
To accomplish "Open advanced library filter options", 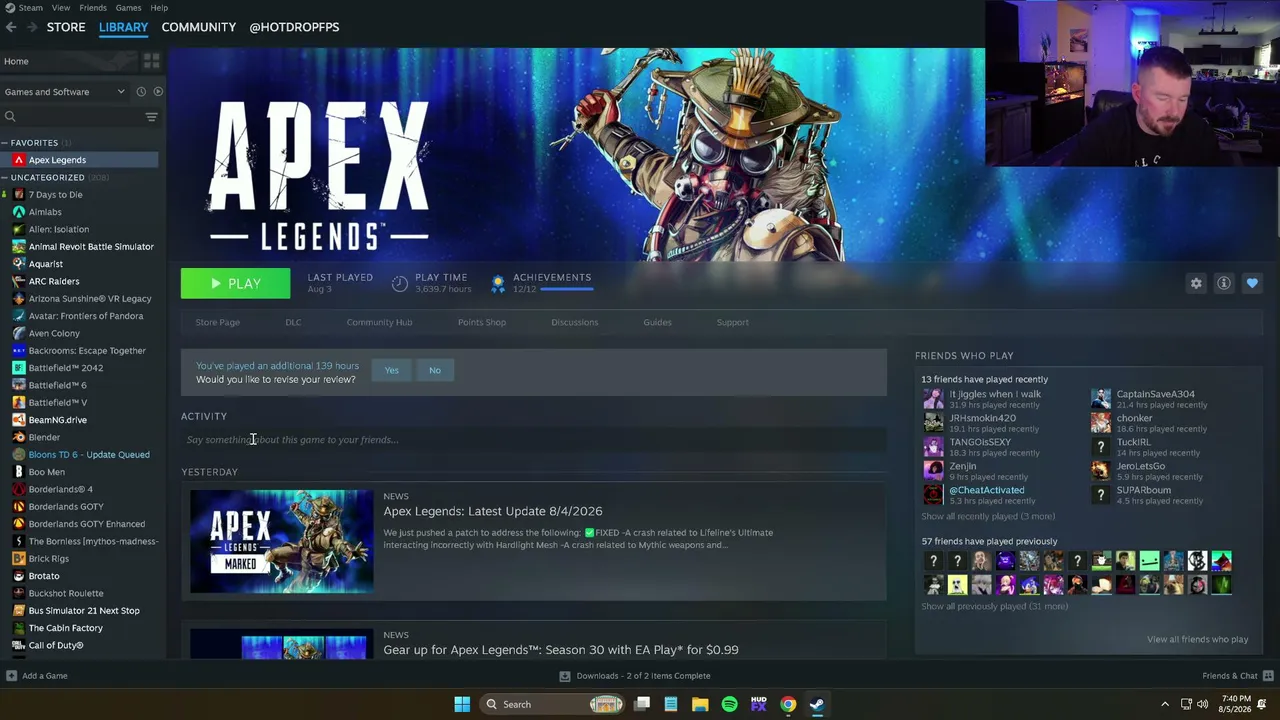I will (x=151, y=117).
